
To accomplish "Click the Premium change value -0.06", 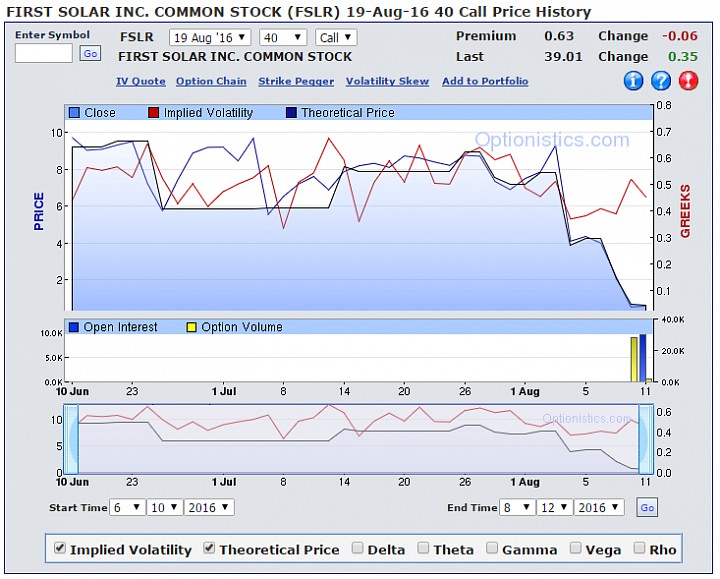I will tap(680, 36).
